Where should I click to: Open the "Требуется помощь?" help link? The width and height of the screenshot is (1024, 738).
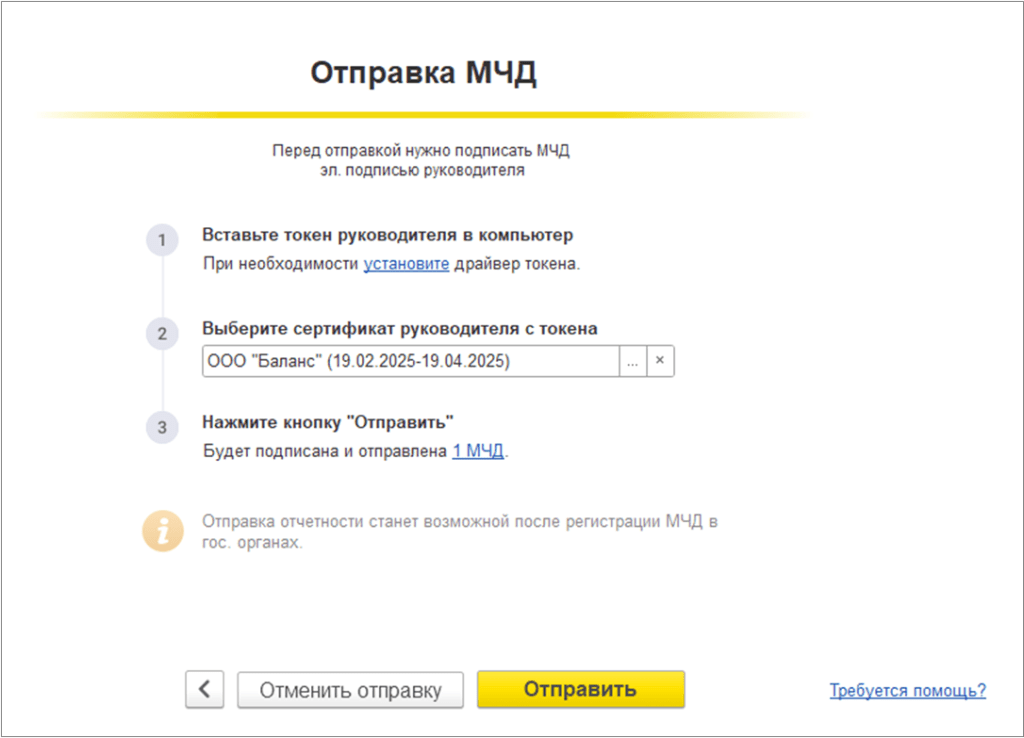(908, 690)
